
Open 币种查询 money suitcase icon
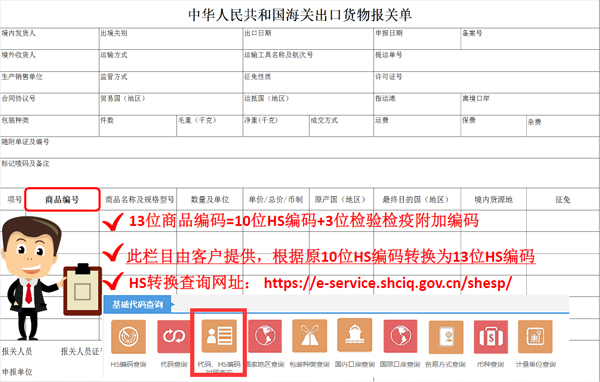(x=491, y=337)
